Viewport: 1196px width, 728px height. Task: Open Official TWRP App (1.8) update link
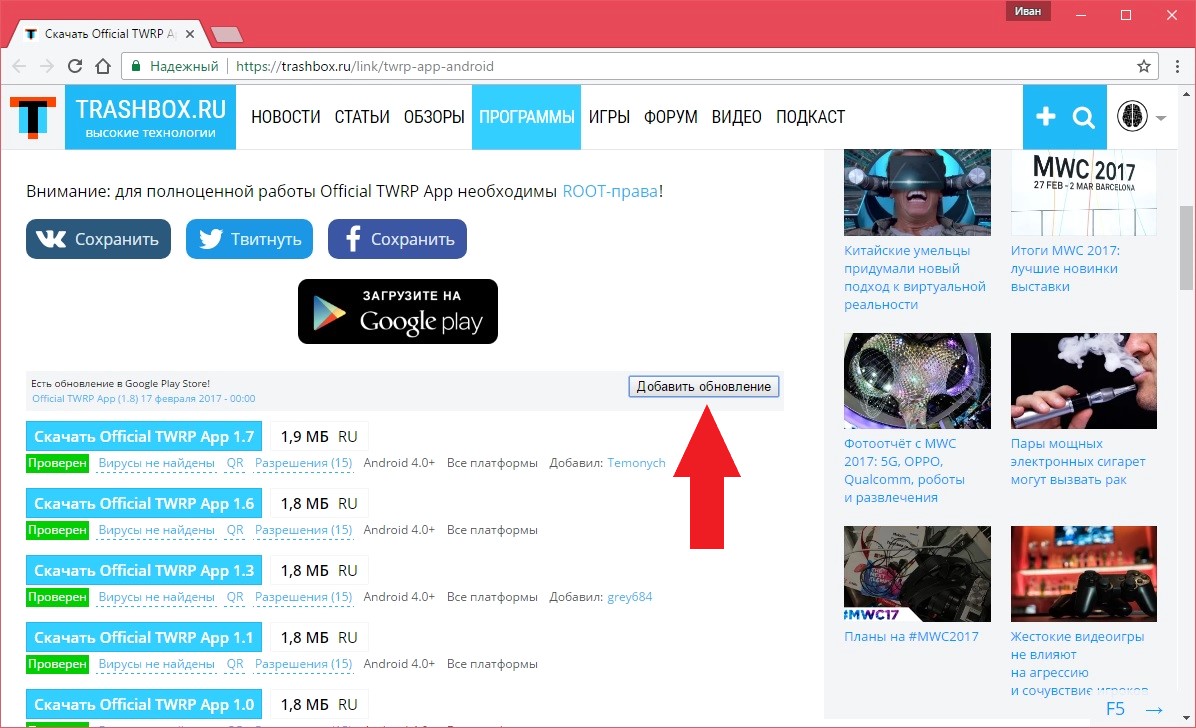tap(143, 398)
